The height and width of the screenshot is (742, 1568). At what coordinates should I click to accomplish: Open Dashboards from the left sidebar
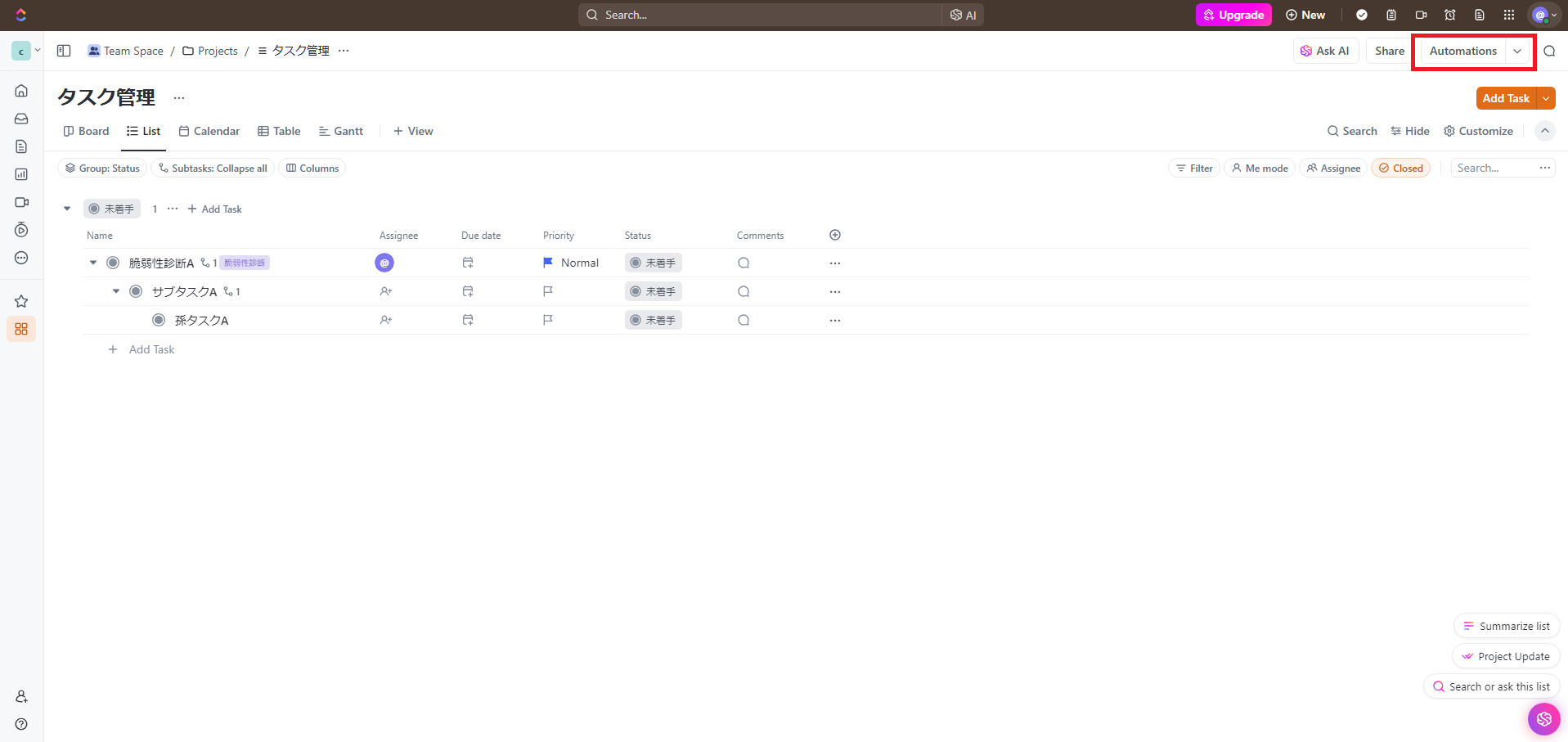tap(21, 174)
